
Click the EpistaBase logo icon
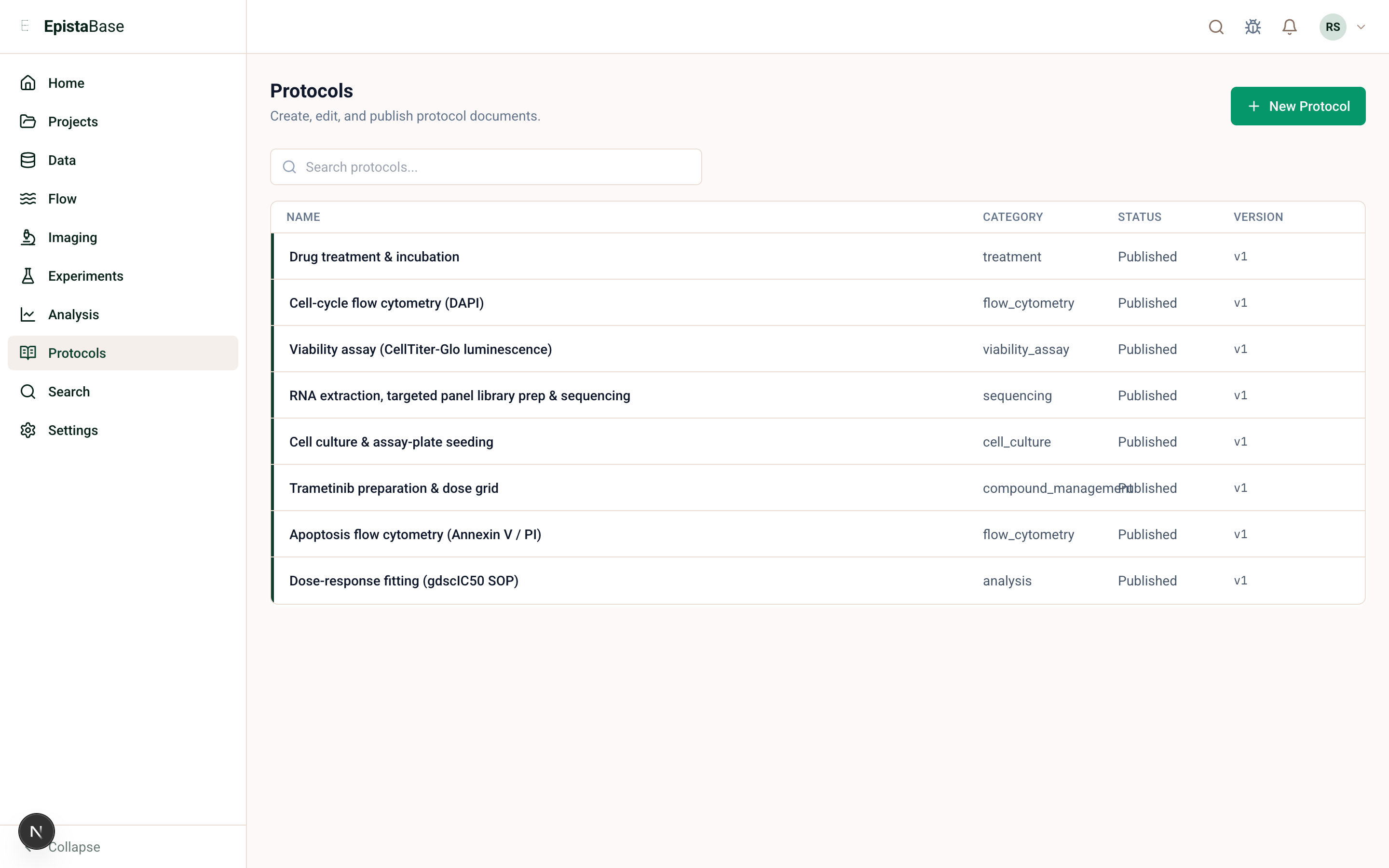pyautogui.click(x=25, y=26)
